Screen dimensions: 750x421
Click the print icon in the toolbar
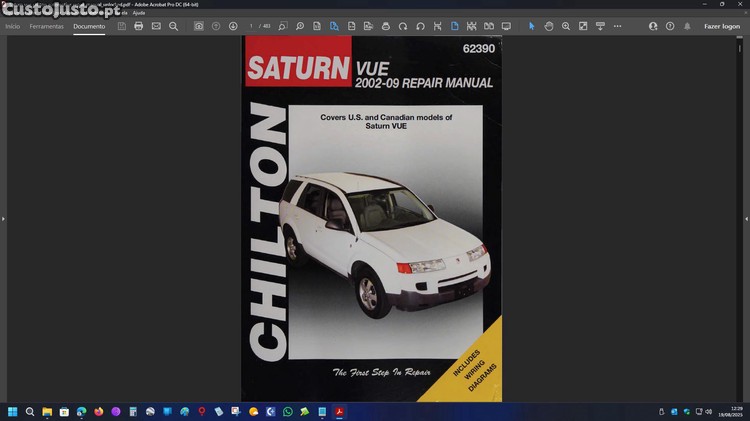pos(139,26)
